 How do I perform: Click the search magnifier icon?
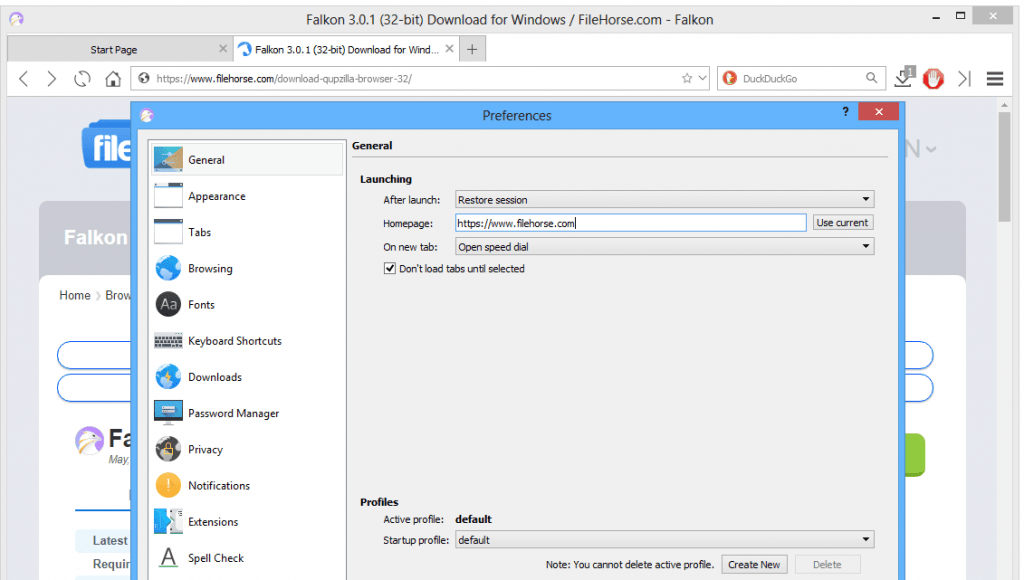pos(871,78)
